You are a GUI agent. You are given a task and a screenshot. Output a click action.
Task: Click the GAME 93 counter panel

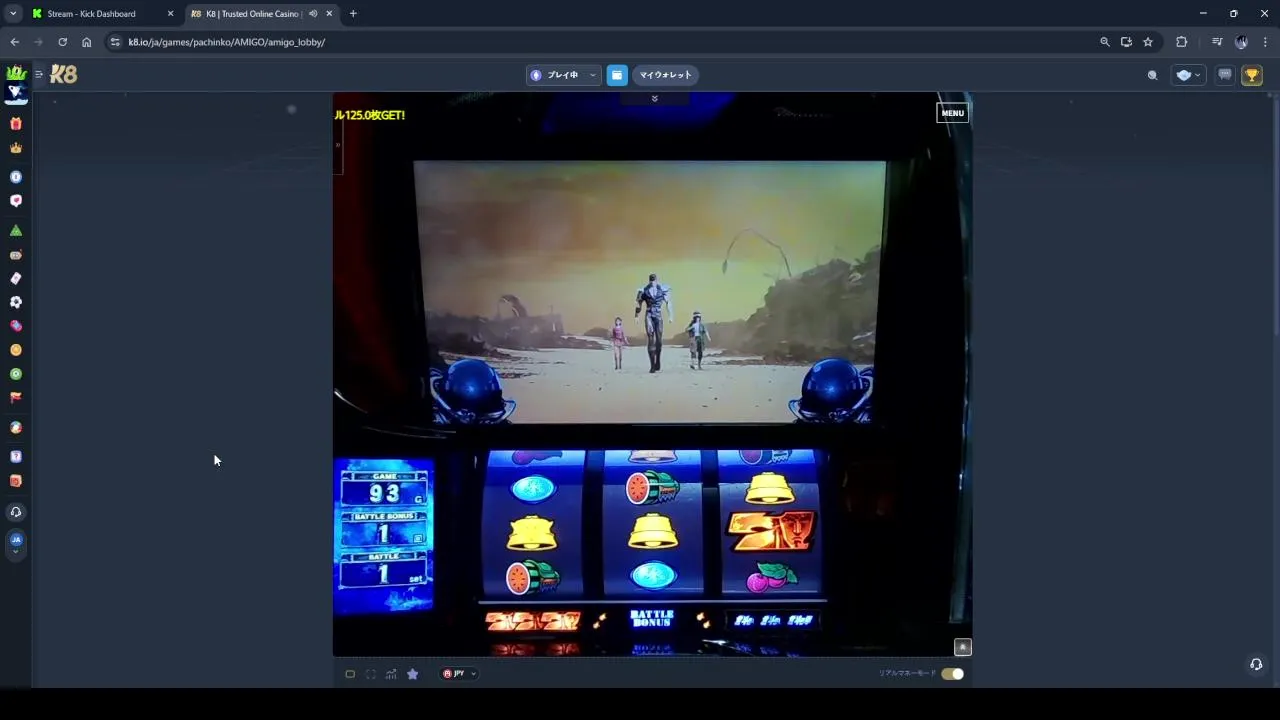click(x=385, y=489)
